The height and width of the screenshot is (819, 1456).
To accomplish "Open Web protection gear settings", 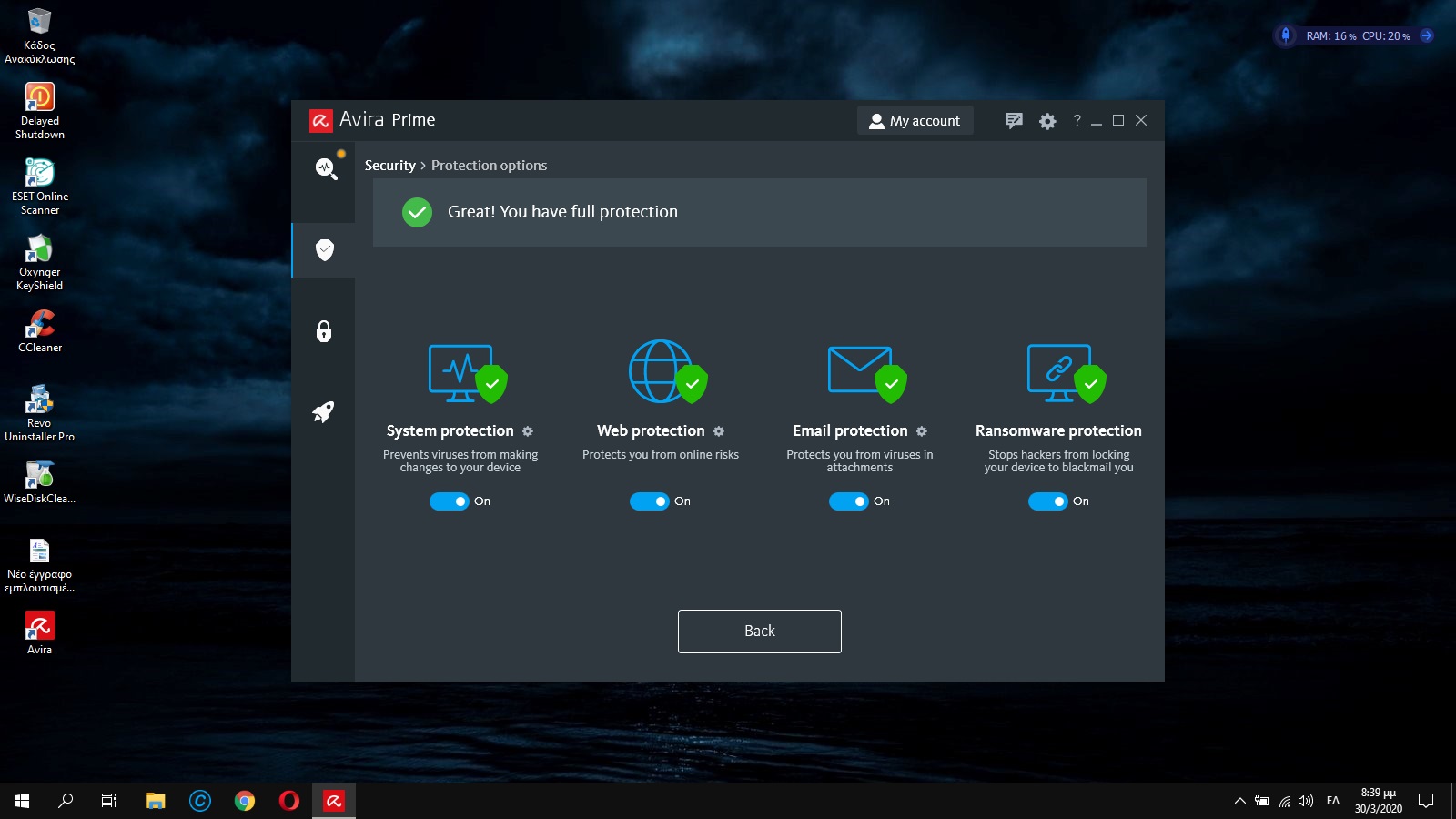I will point(719,431).
